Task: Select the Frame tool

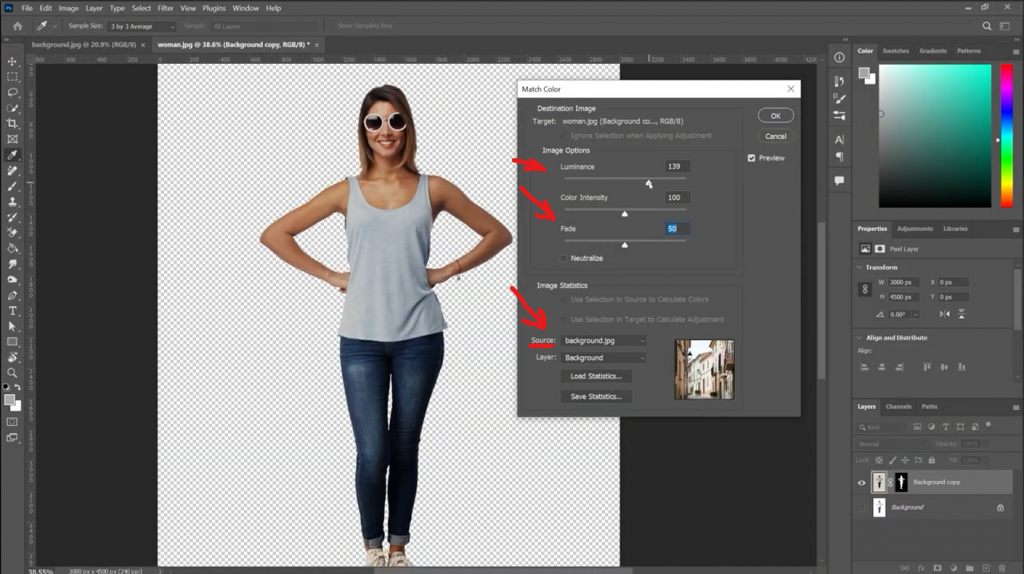Action: [x=12, y=139]
